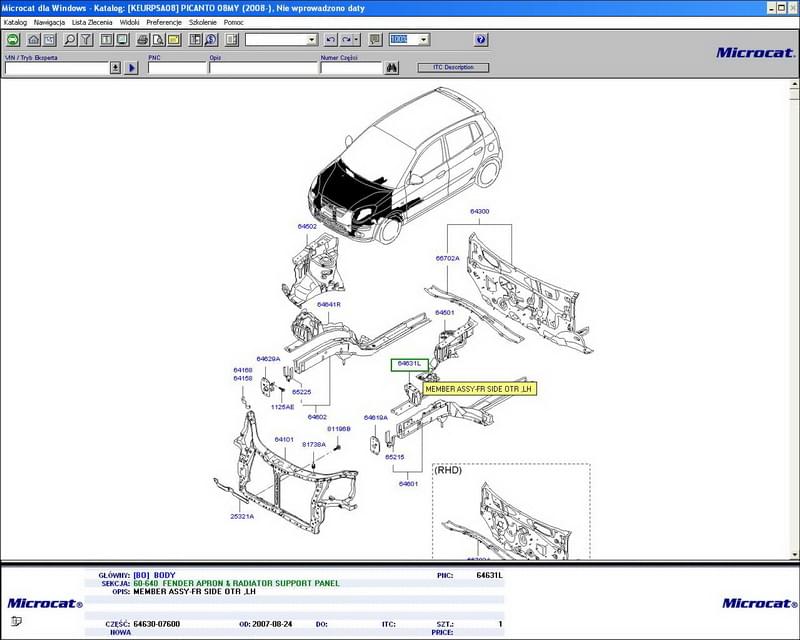Click the green vehicle selection icon
Screen dimensions: 800x640
(13, 40)
